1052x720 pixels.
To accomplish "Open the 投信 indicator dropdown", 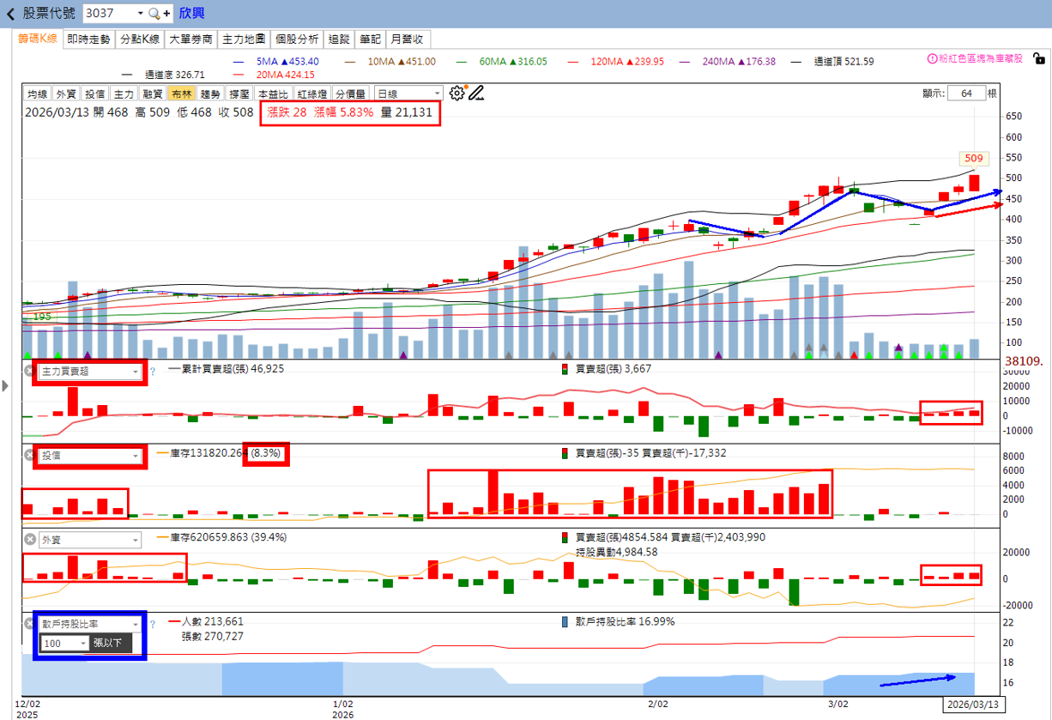I will [90, 456].
